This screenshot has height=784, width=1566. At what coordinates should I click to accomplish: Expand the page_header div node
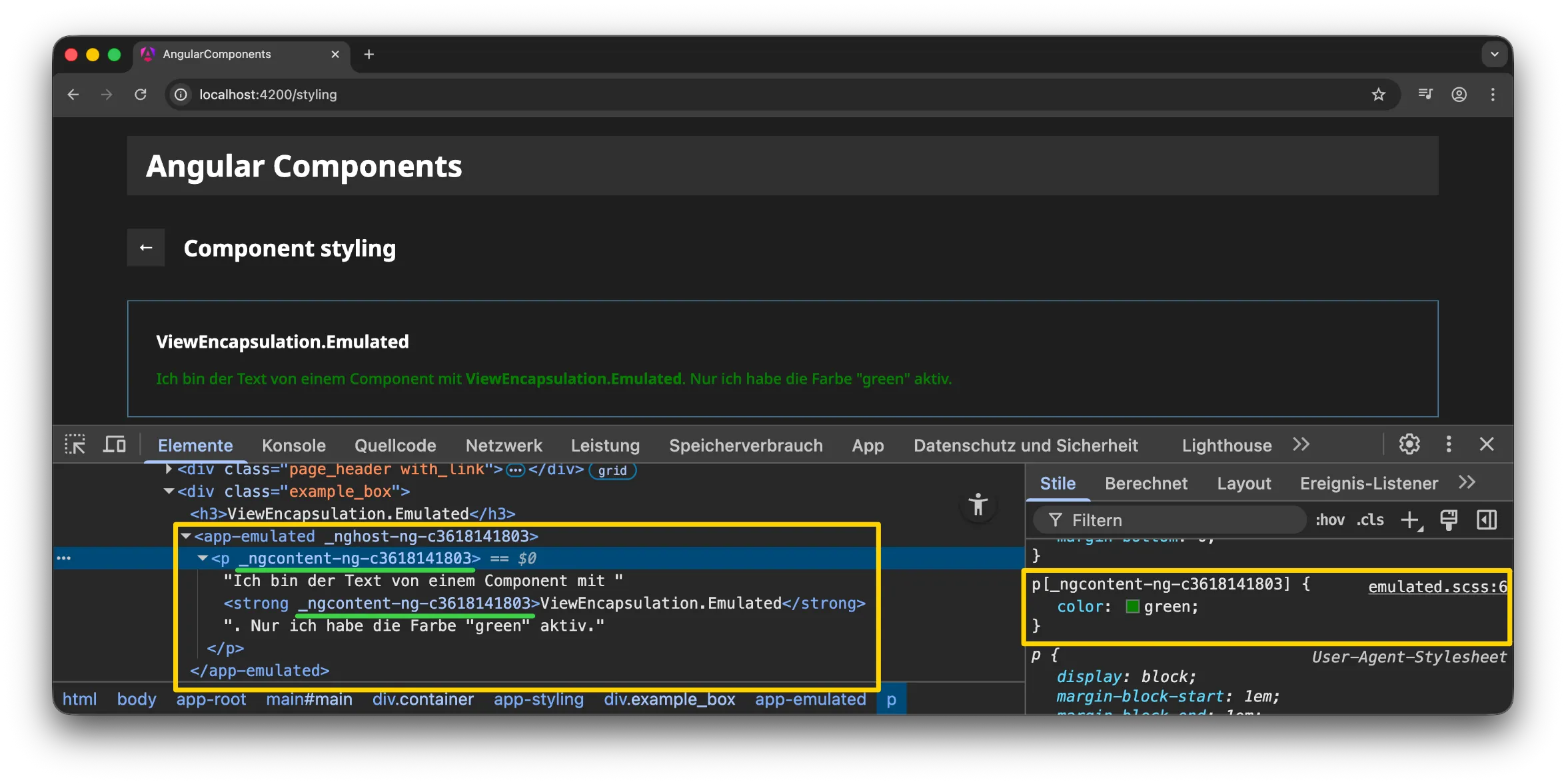click(x=169, y=470)
